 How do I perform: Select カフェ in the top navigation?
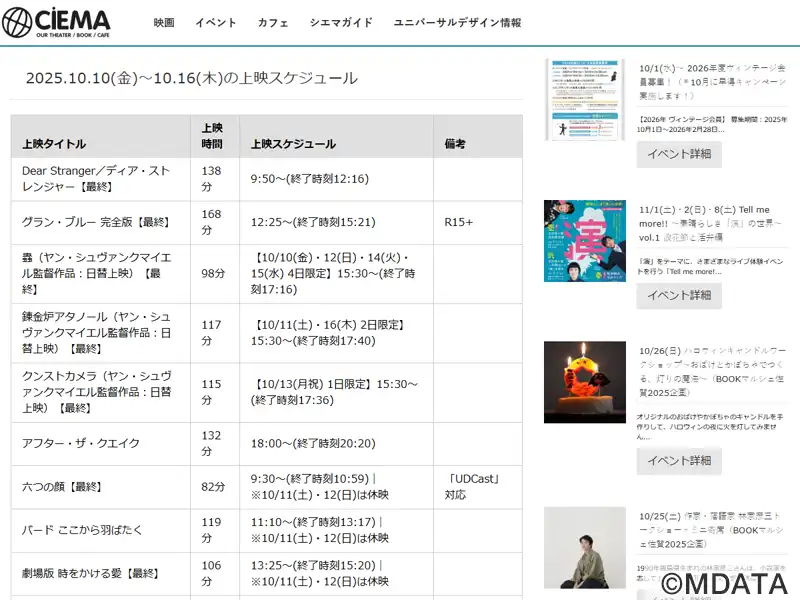coord(273,22)
